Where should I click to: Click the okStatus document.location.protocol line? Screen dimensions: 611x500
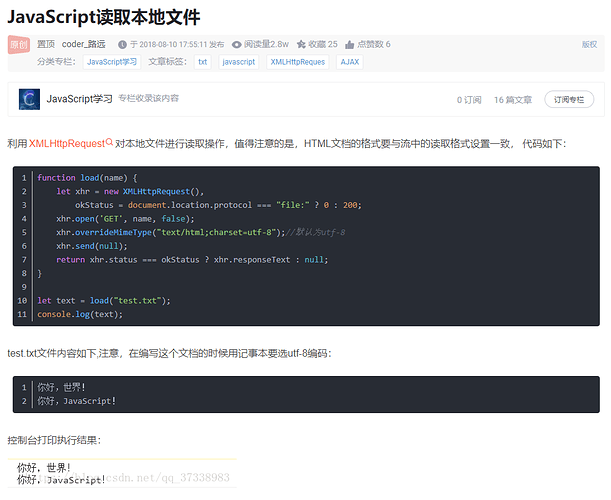click(x=218, y=205)
